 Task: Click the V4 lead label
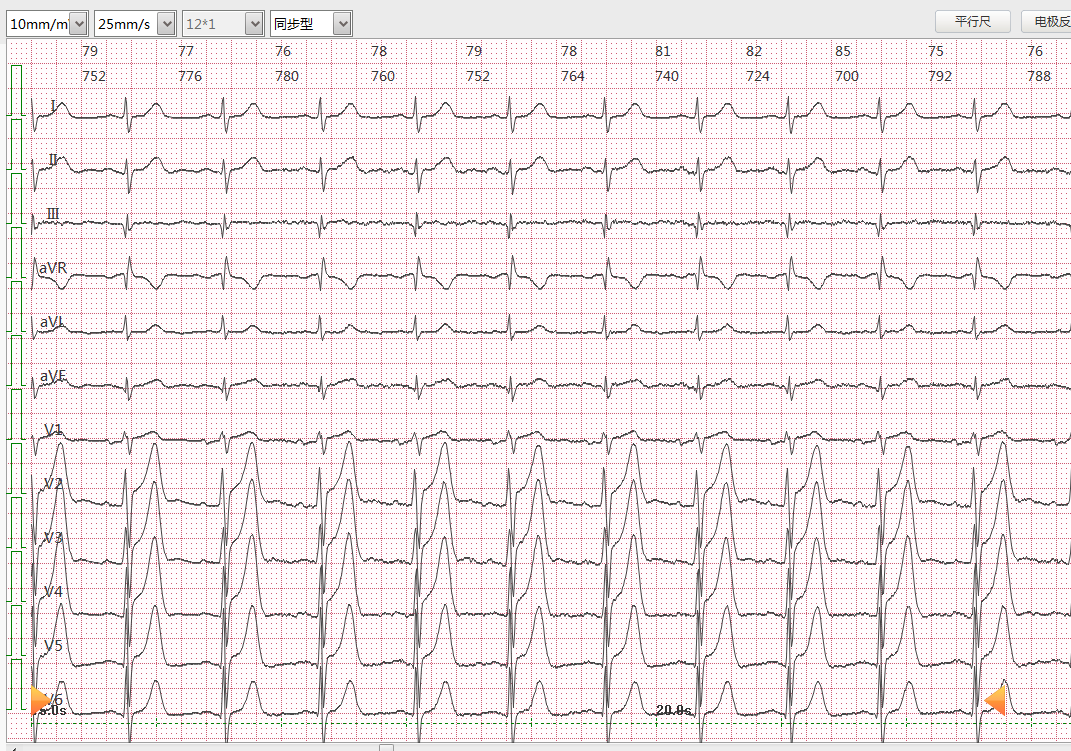(53, 591)
